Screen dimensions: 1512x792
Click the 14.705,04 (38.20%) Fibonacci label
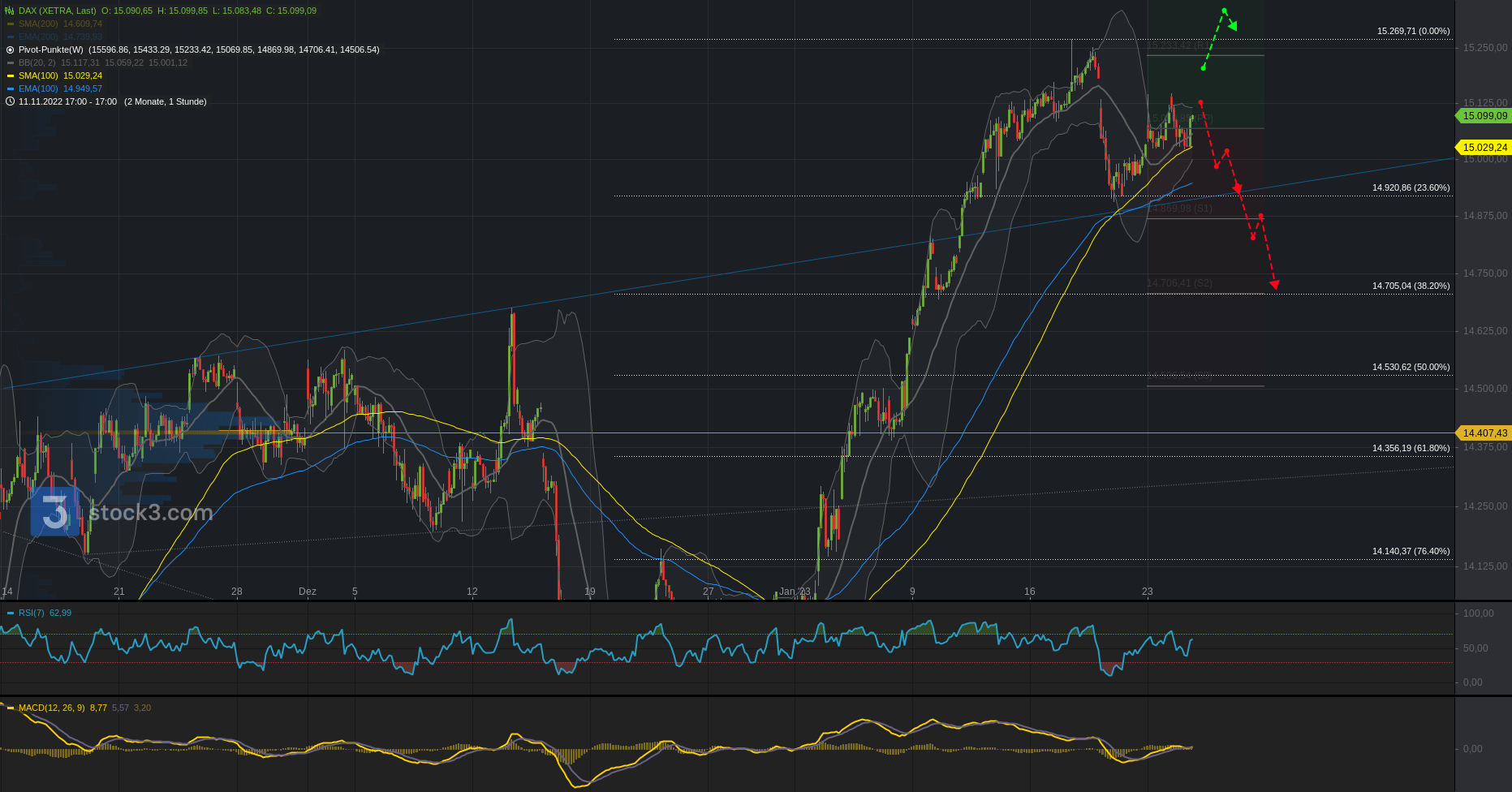1411,286
